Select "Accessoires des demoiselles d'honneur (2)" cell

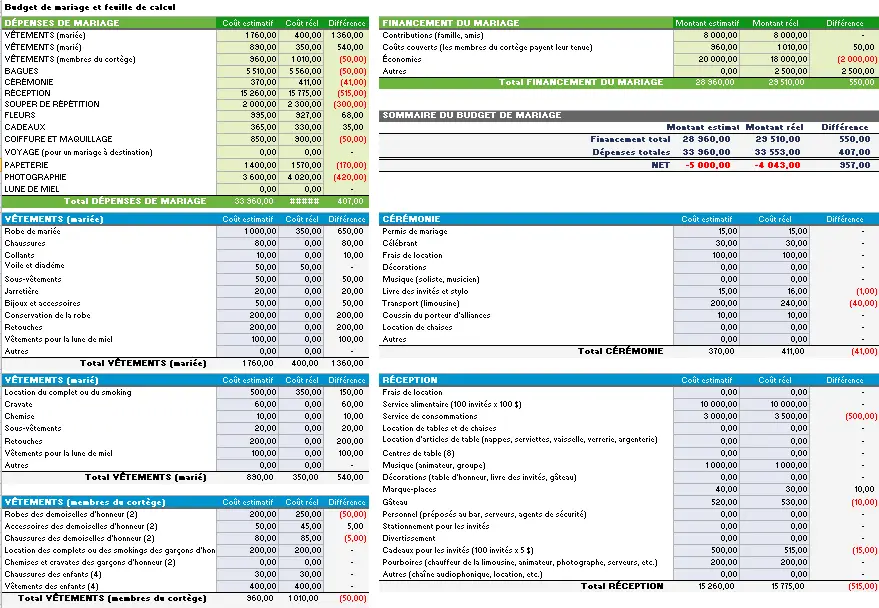coord(81,527)
